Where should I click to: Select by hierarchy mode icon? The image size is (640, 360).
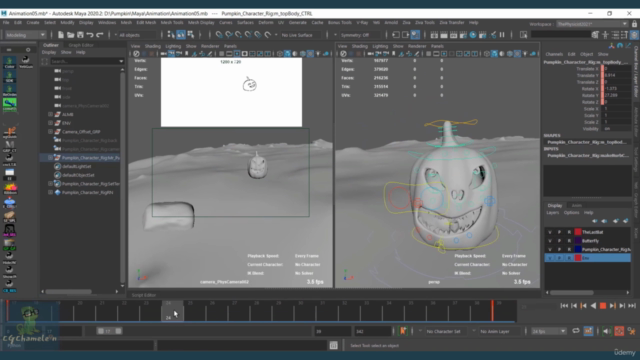(171, 35)
